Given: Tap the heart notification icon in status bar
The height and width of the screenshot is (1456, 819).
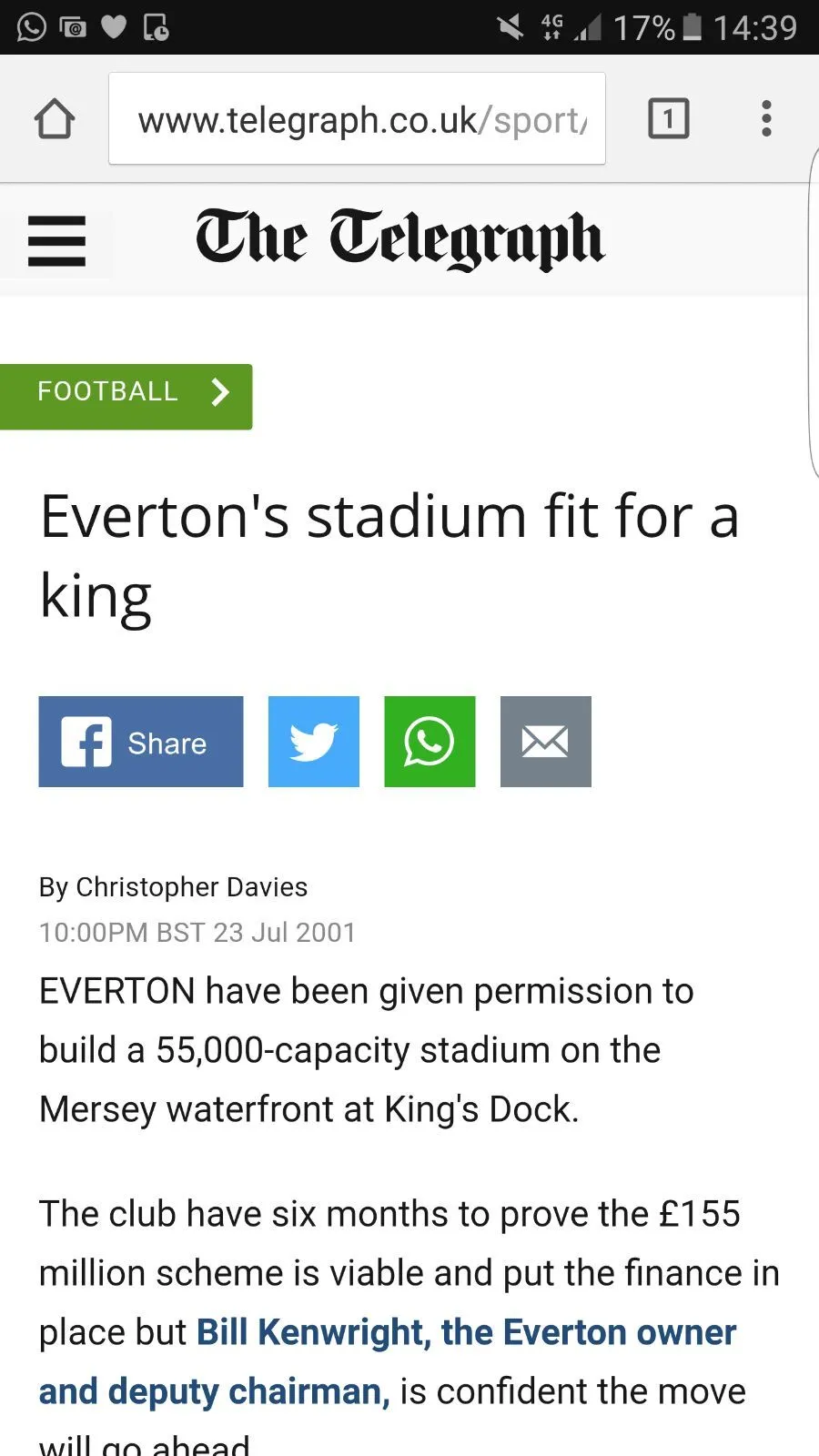Looking at the screenshot, I should click(x=114, y=27).
